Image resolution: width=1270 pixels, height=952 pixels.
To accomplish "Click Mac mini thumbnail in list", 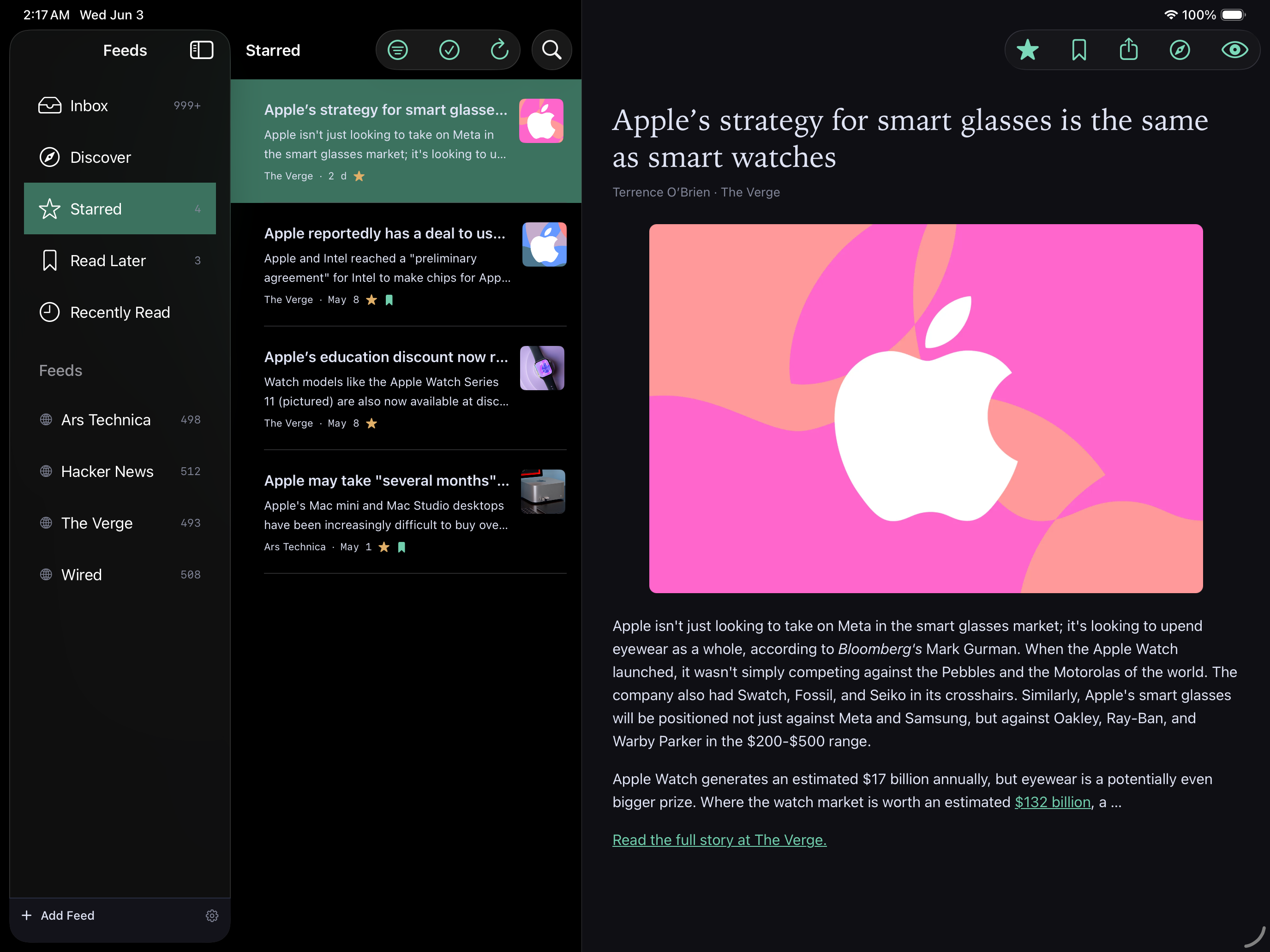I will point(543,492).
